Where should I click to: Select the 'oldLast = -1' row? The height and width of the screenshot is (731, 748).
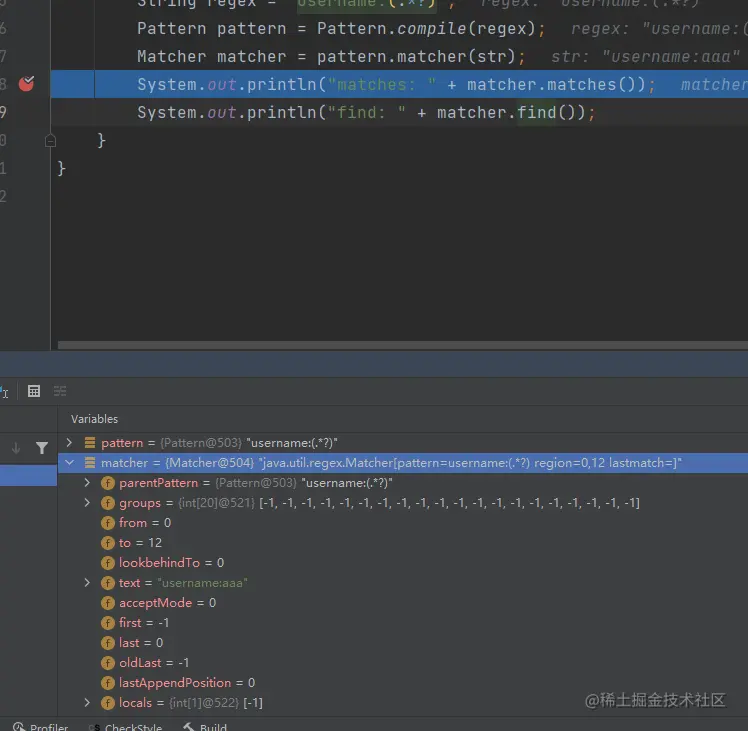click(403, 663)
